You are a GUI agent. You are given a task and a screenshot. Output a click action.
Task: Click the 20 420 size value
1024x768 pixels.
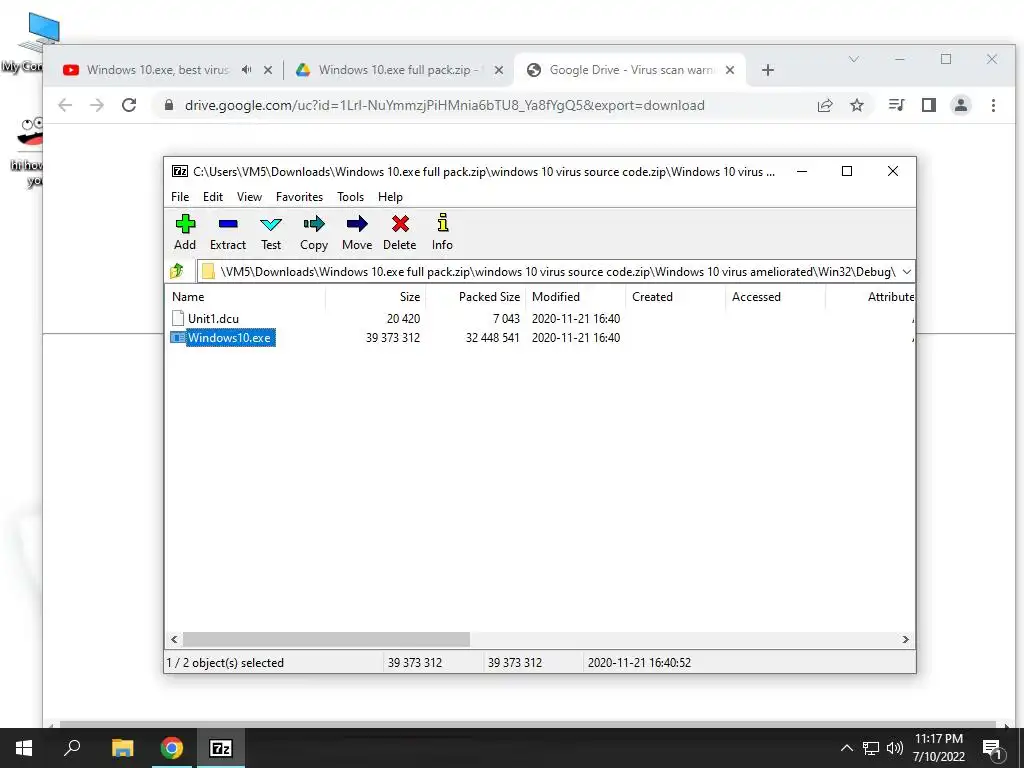point(403,319)
